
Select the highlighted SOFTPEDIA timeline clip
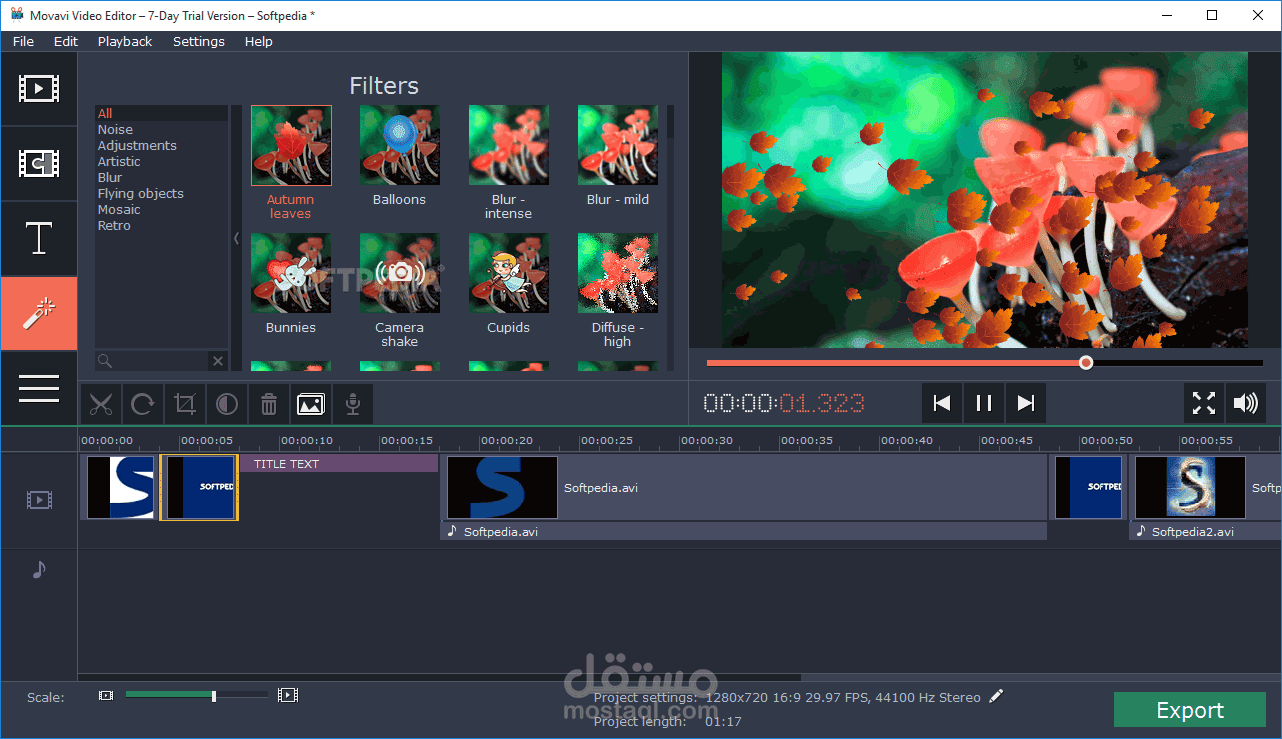(200, 487)
